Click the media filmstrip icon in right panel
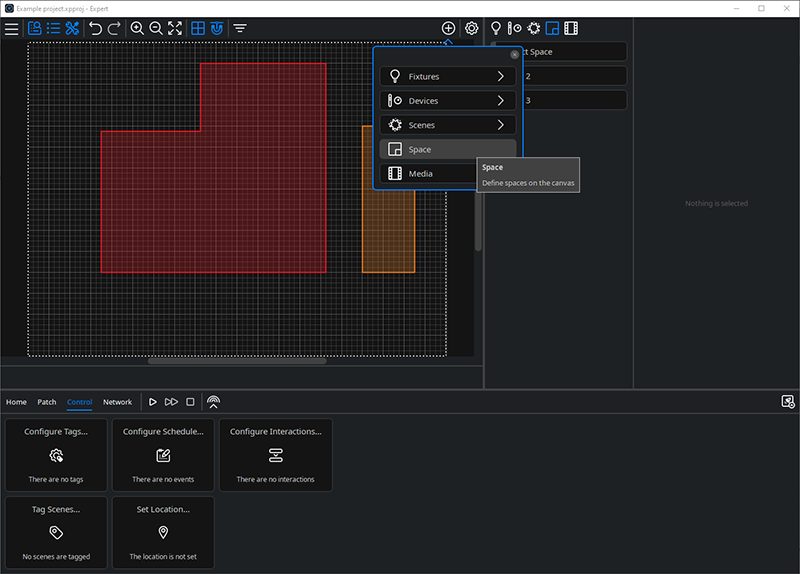800x574 pixels. [572, 29]
